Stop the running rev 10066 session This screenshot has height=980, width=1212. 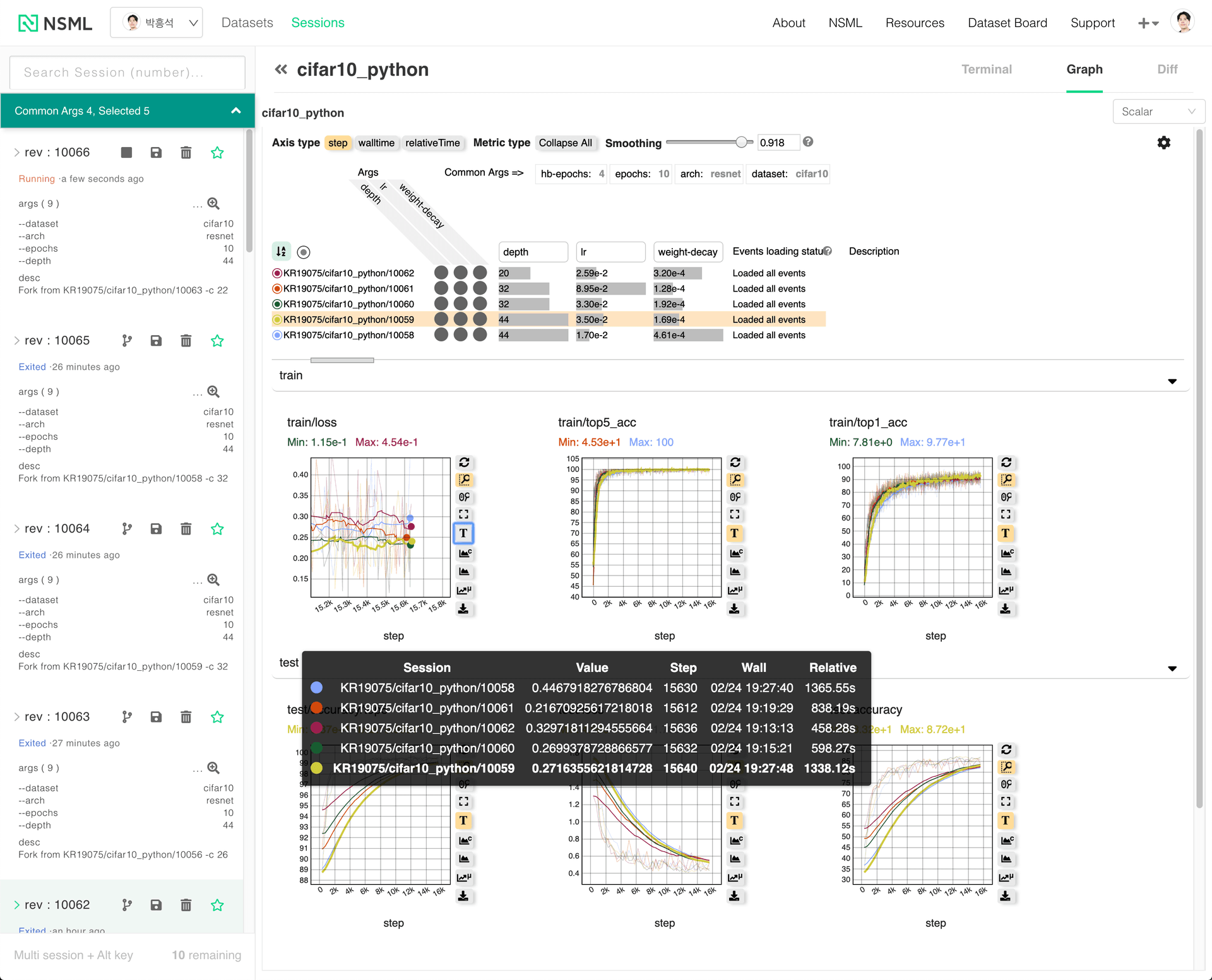click(126, 152)
